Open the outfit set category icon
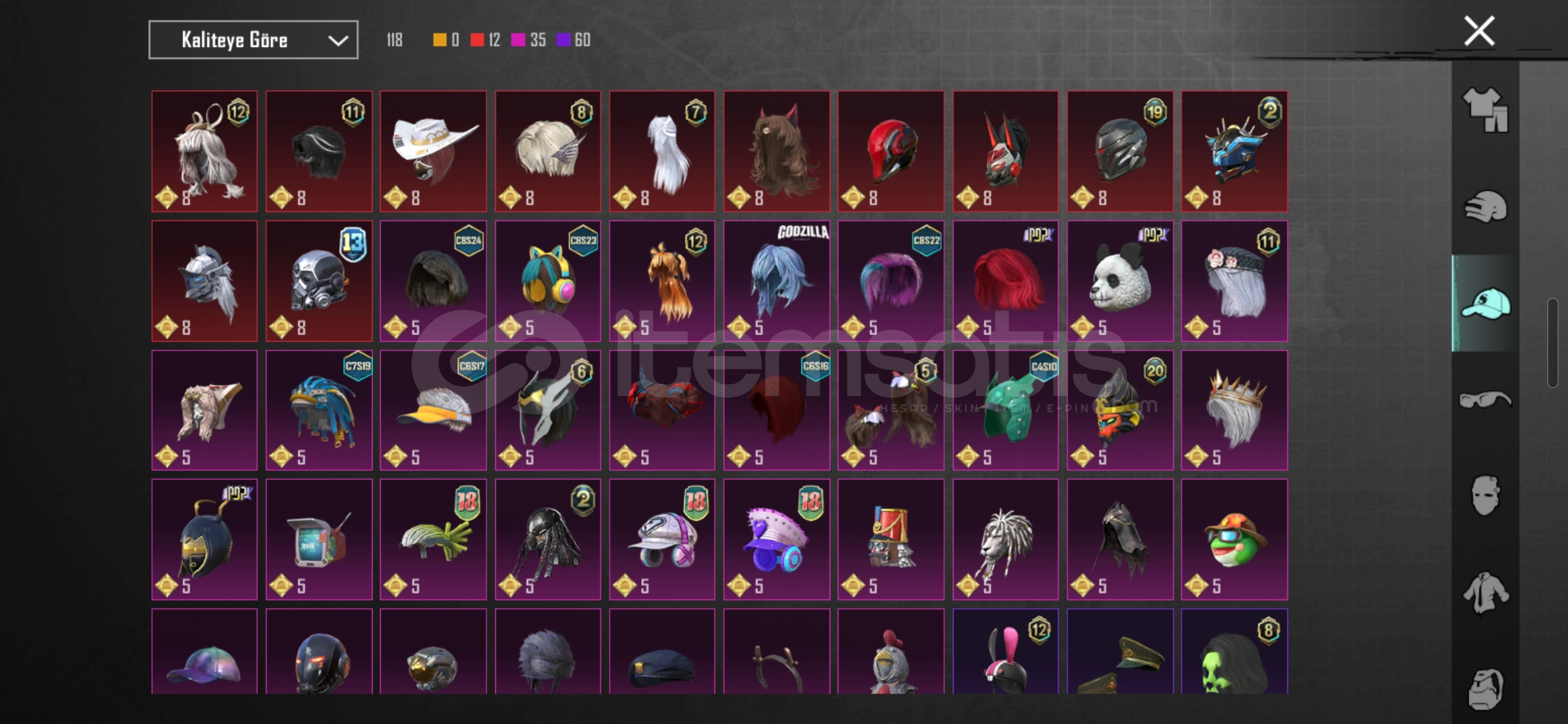1568x724 pixels. point(1485,111)
